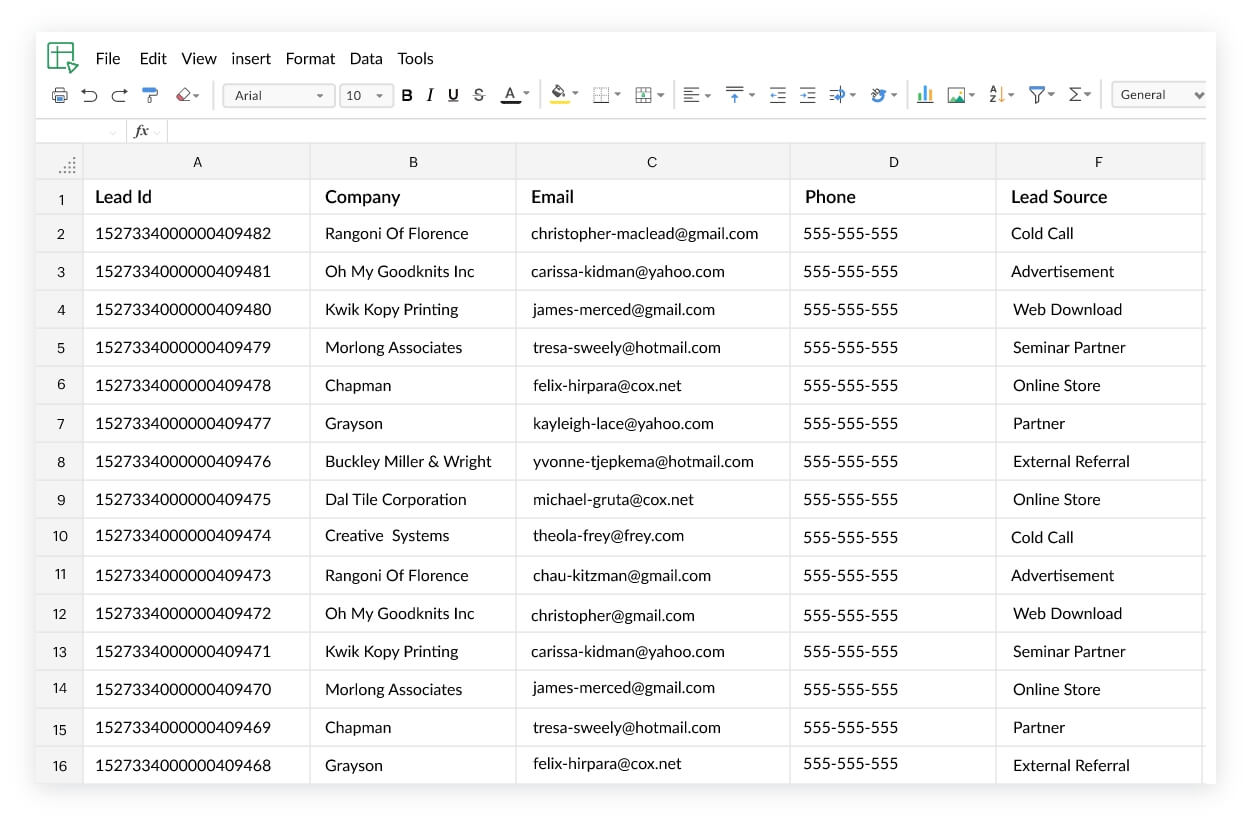Toggle Strikethrough formatting
Image resolution: width=1252 pixels, height=824 pixels.
(x=479, y=96)
